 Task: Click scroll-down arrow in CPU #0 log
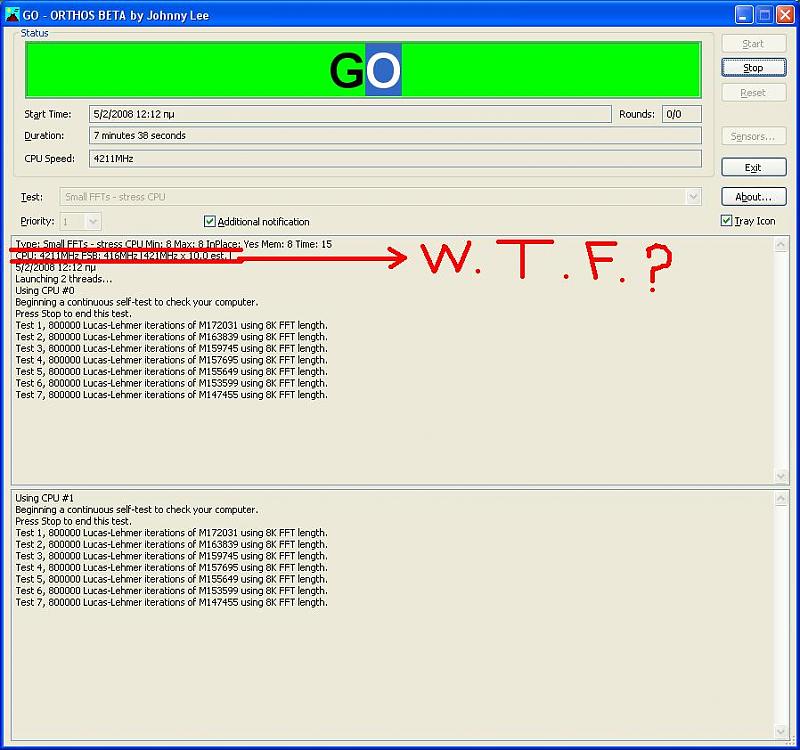tap(781, 476)
